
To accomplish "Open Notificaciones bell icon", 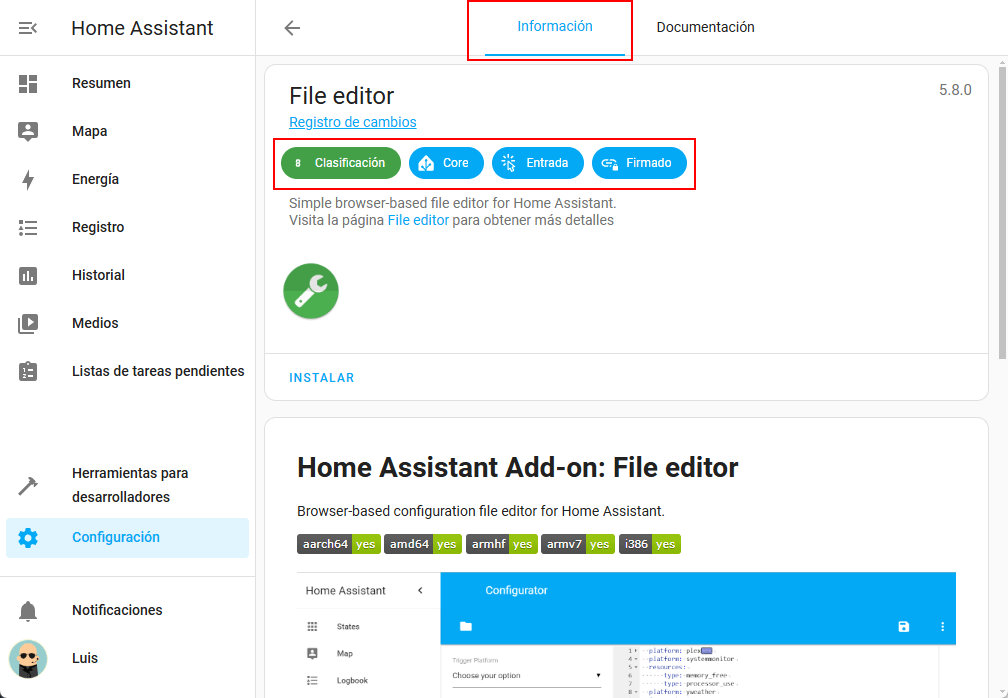I will tap(28, 610).
